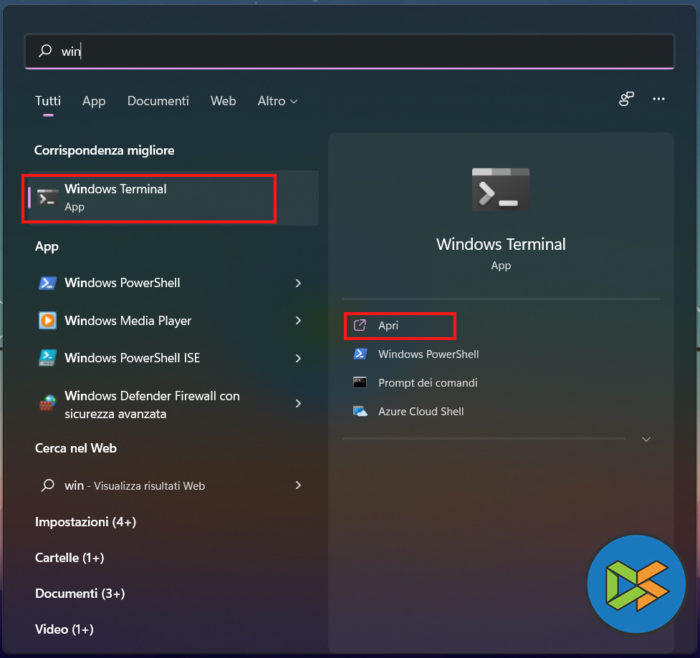Open Video (1+) category

tap(64, 629)
